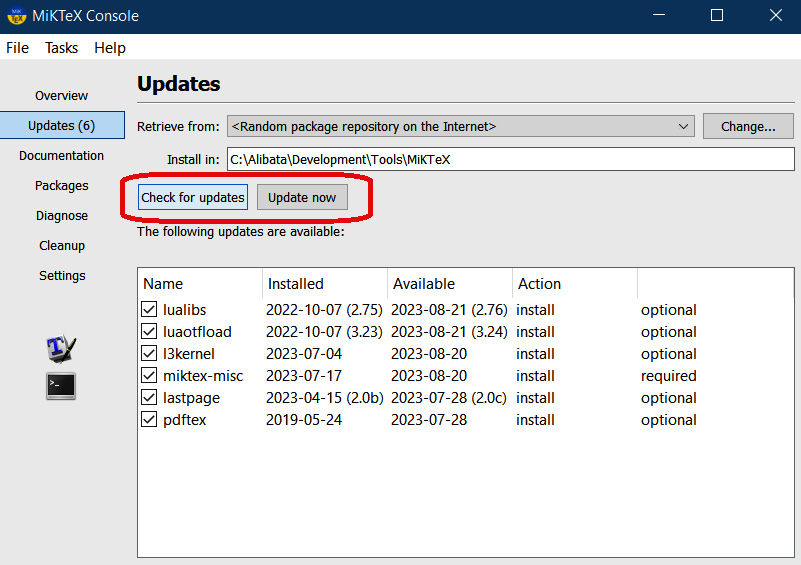Toggle the l3kernel update checkbox
Image resolution: width=801 pixels, height=565 pixels.
[x=149, y=353]
